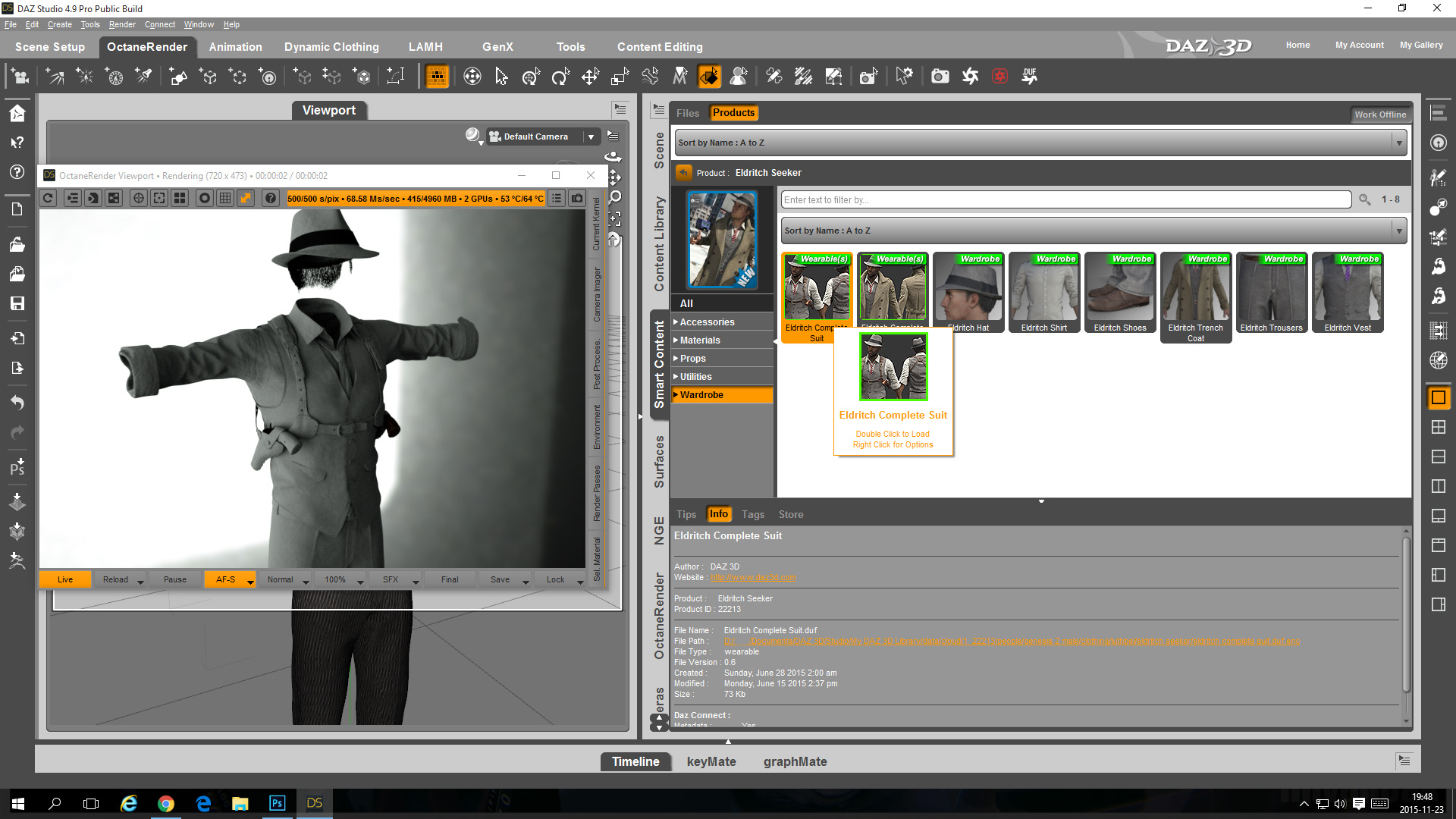
Task: Click Create New Camera toolbar icon
Action: [x=20, y=76]
